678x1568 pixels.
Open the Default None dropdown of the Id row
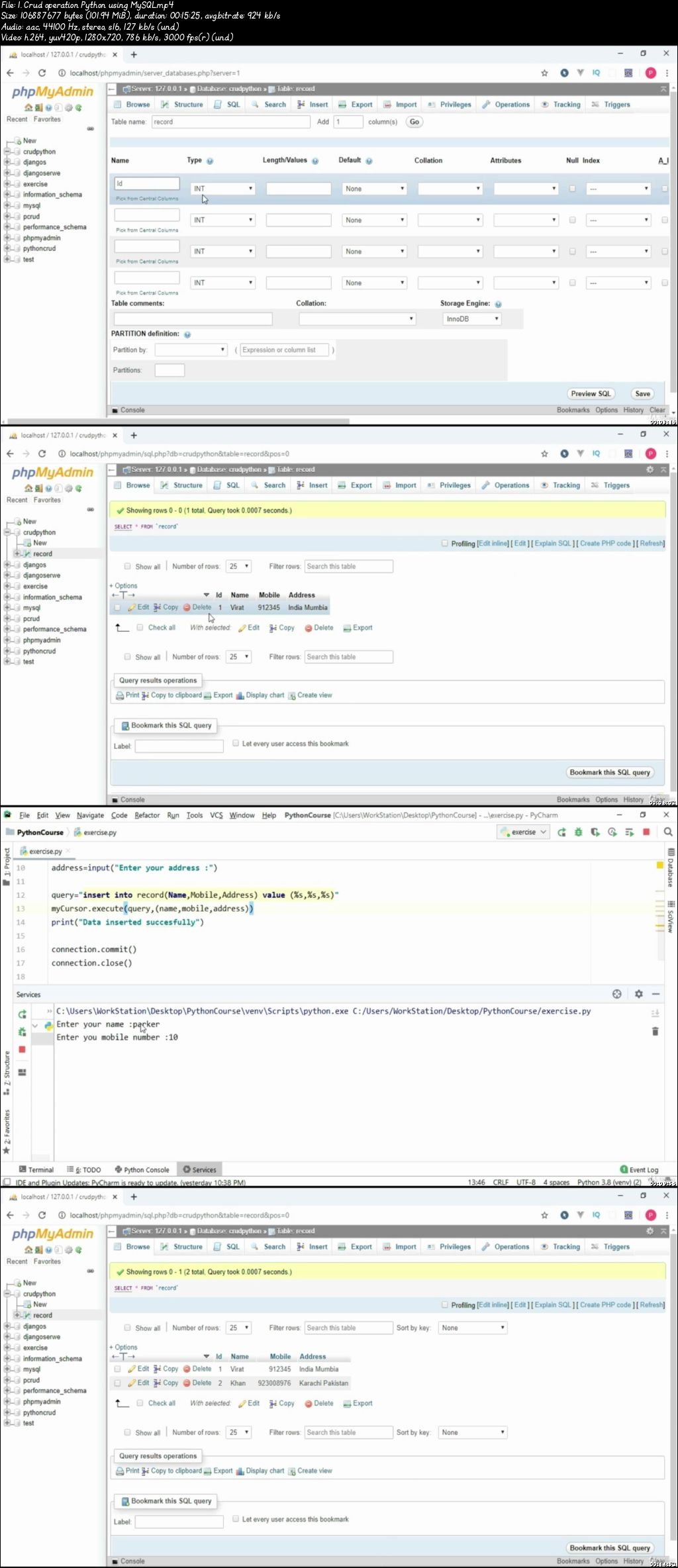point(375,189)
